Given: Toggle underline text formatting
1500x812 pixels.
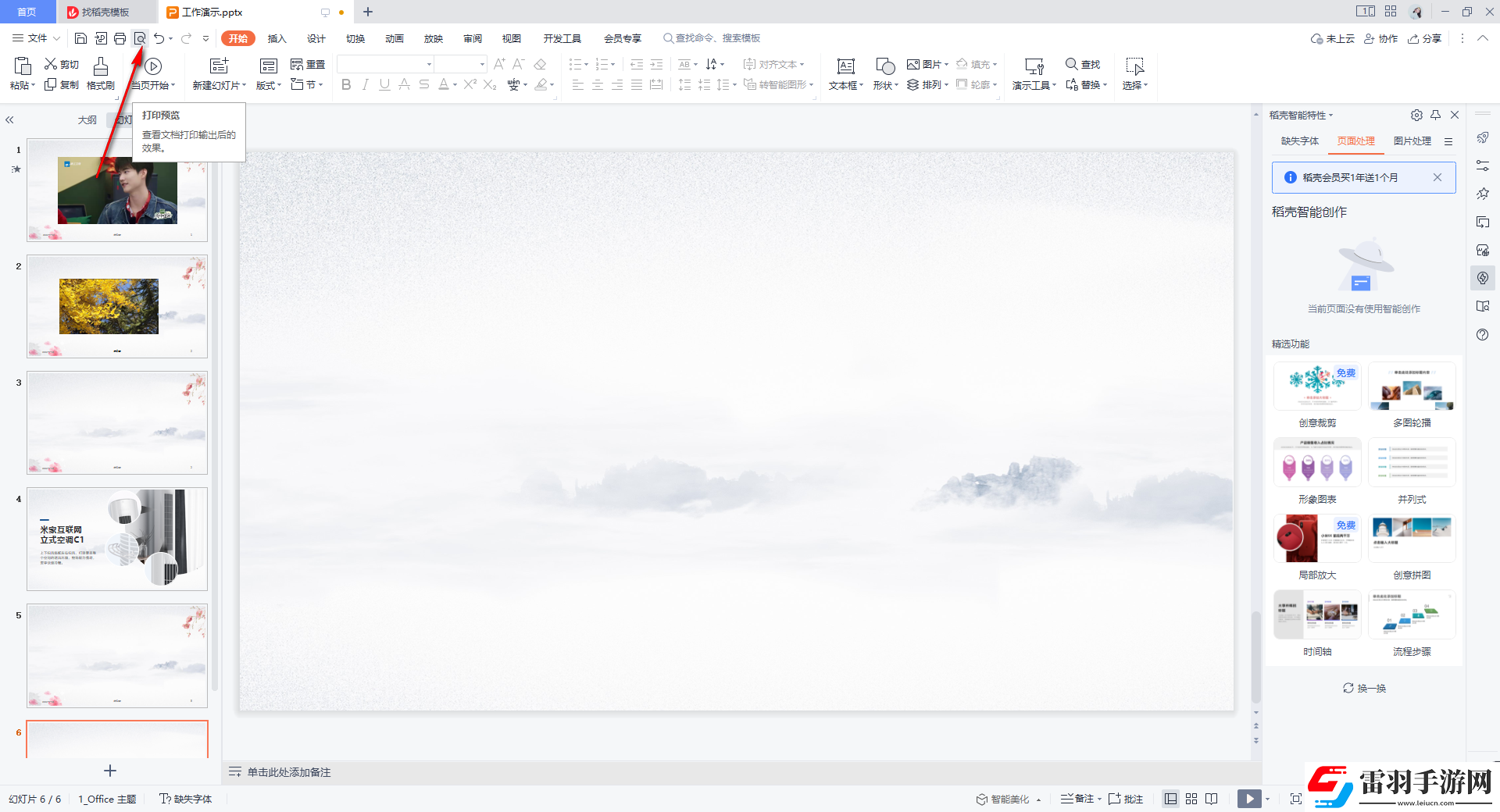Looking at the screenshot, I should (384, 84).
